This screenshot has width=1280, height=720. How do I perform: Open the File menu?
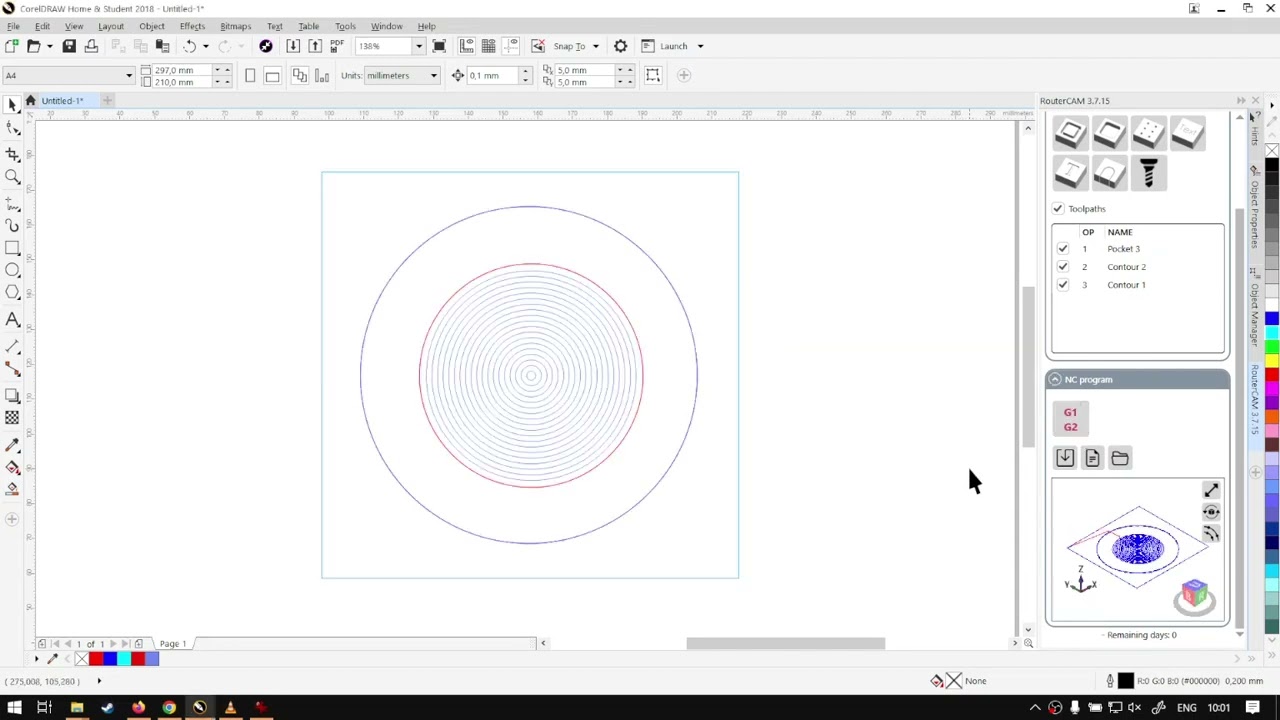[13, 26]
